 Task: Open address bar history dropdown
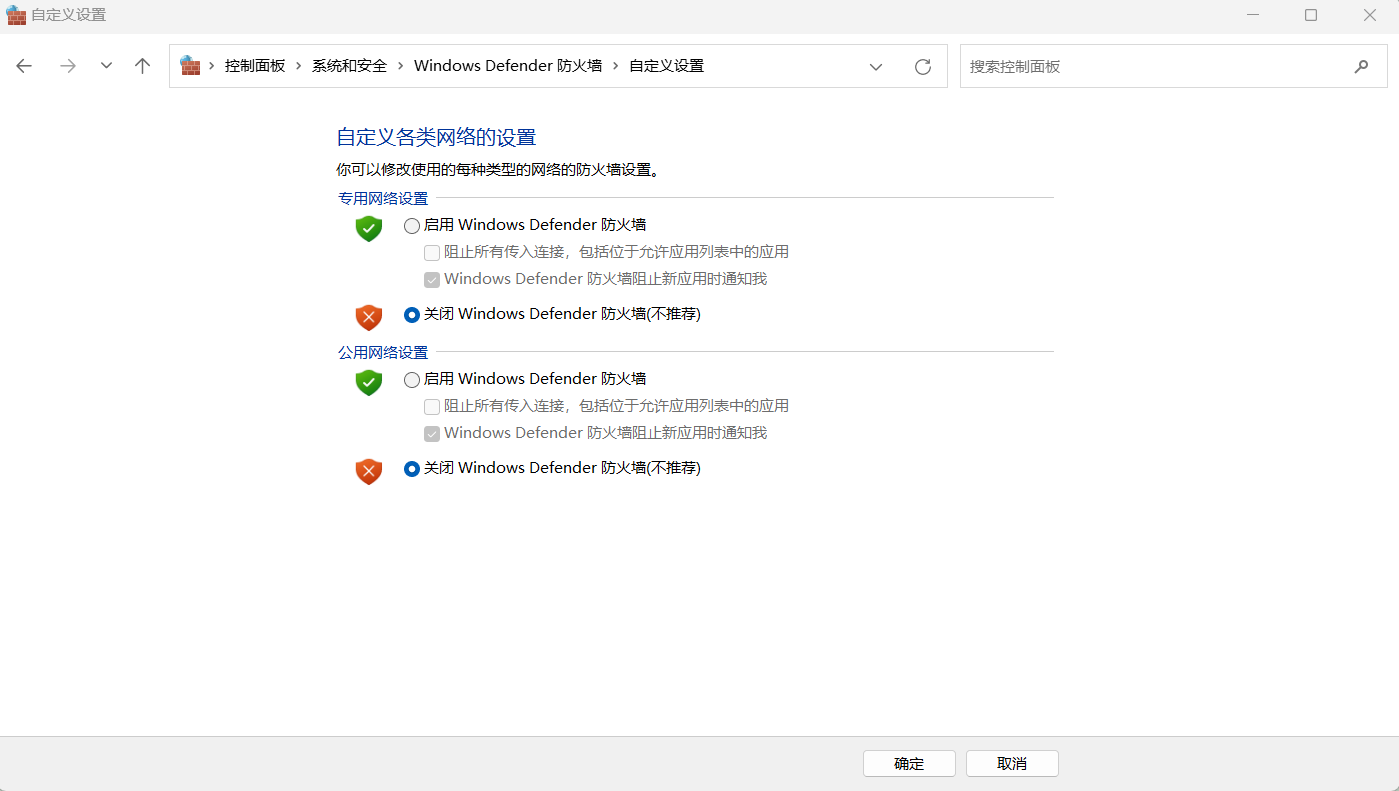coord(876,67)
